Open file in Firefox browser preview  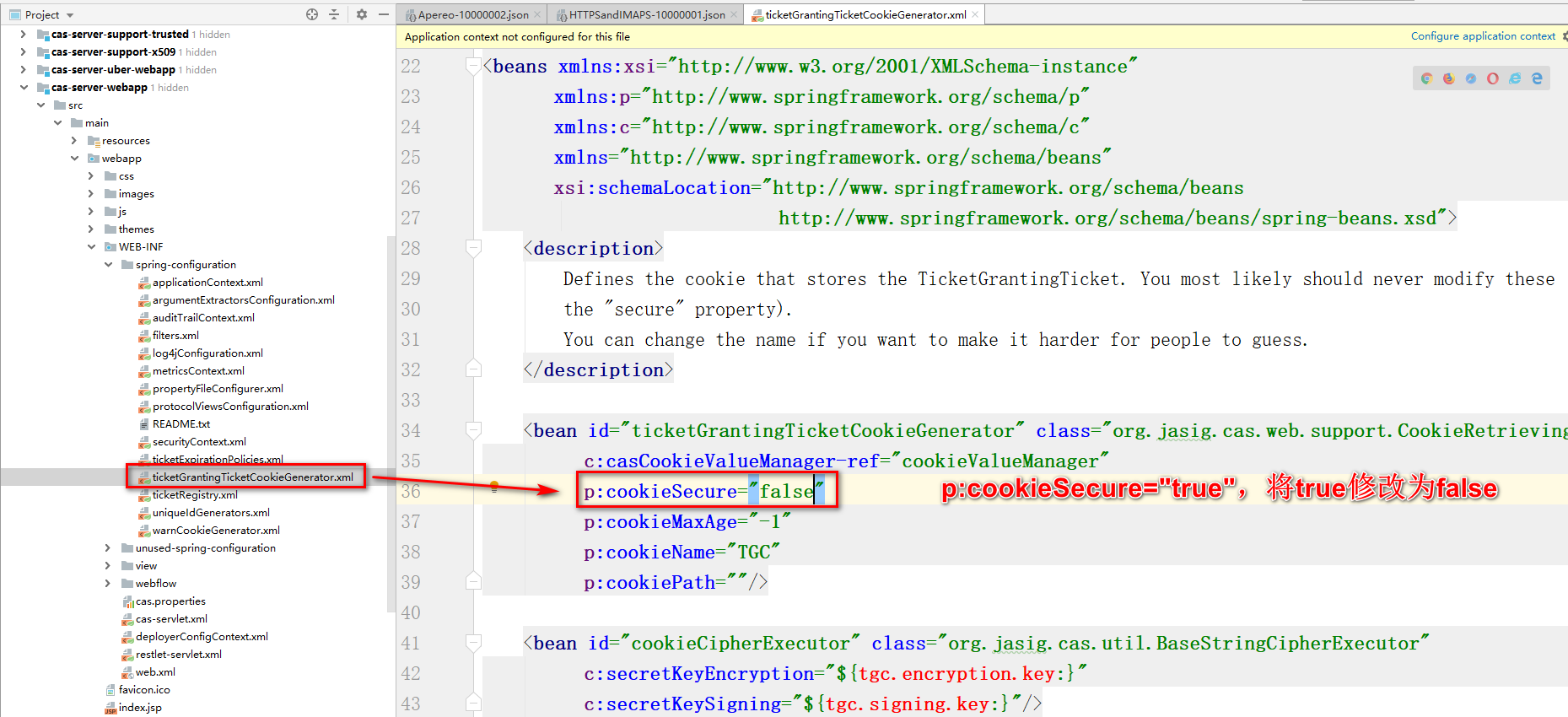[1448, 78]
